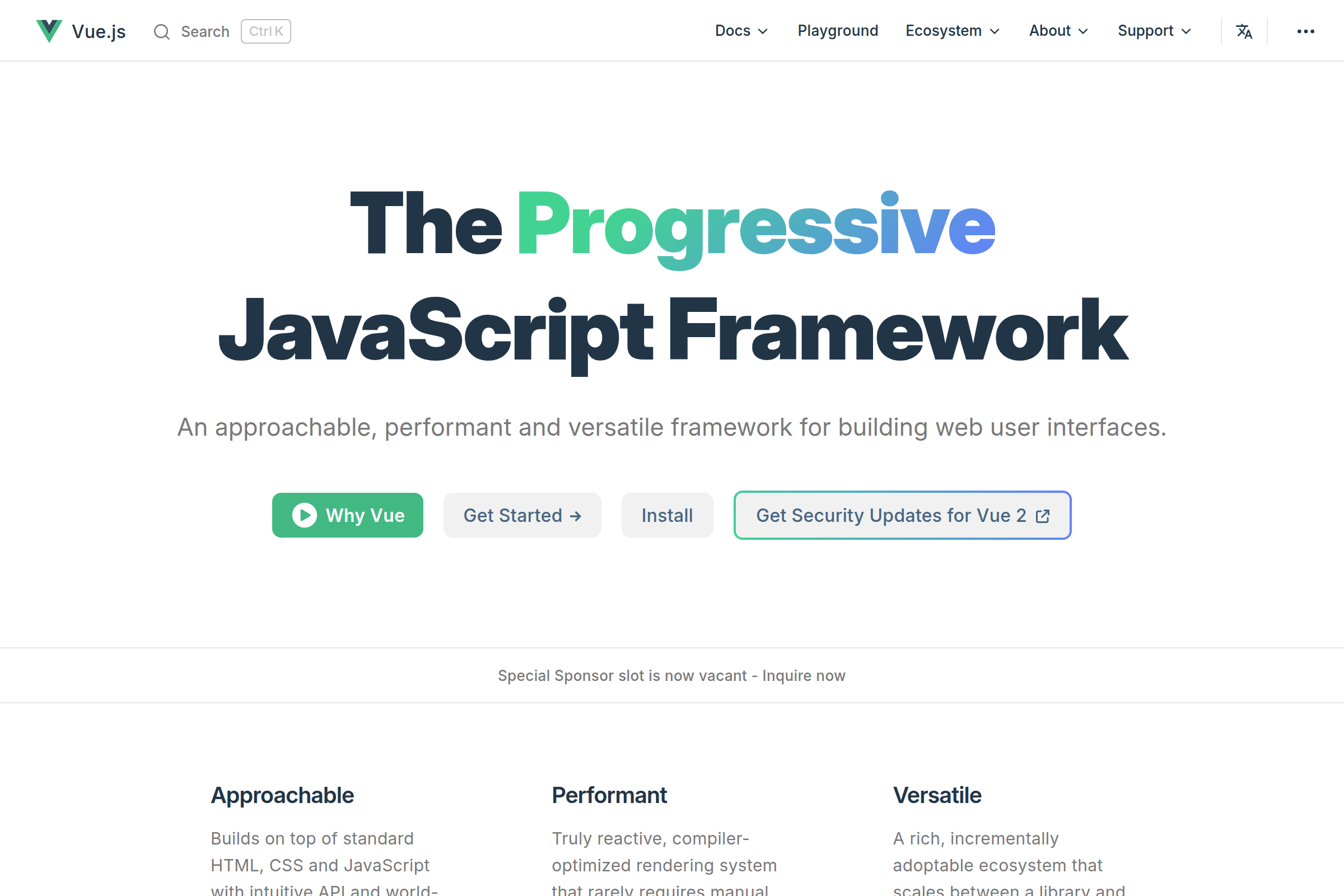Expand the Ecosystem dropdown menu
This screenshot has height=896, width=1344.
point(953,31)
